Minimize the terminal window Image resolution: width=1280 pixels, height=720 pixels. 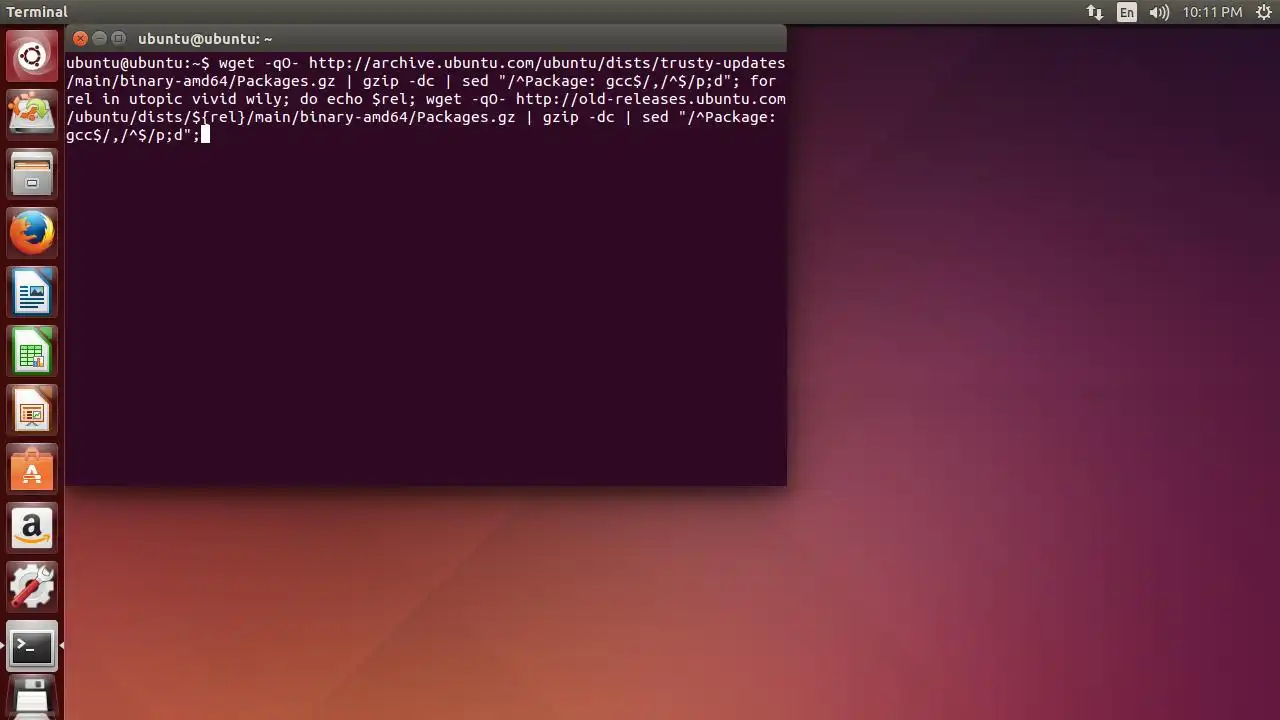[100, 38]
